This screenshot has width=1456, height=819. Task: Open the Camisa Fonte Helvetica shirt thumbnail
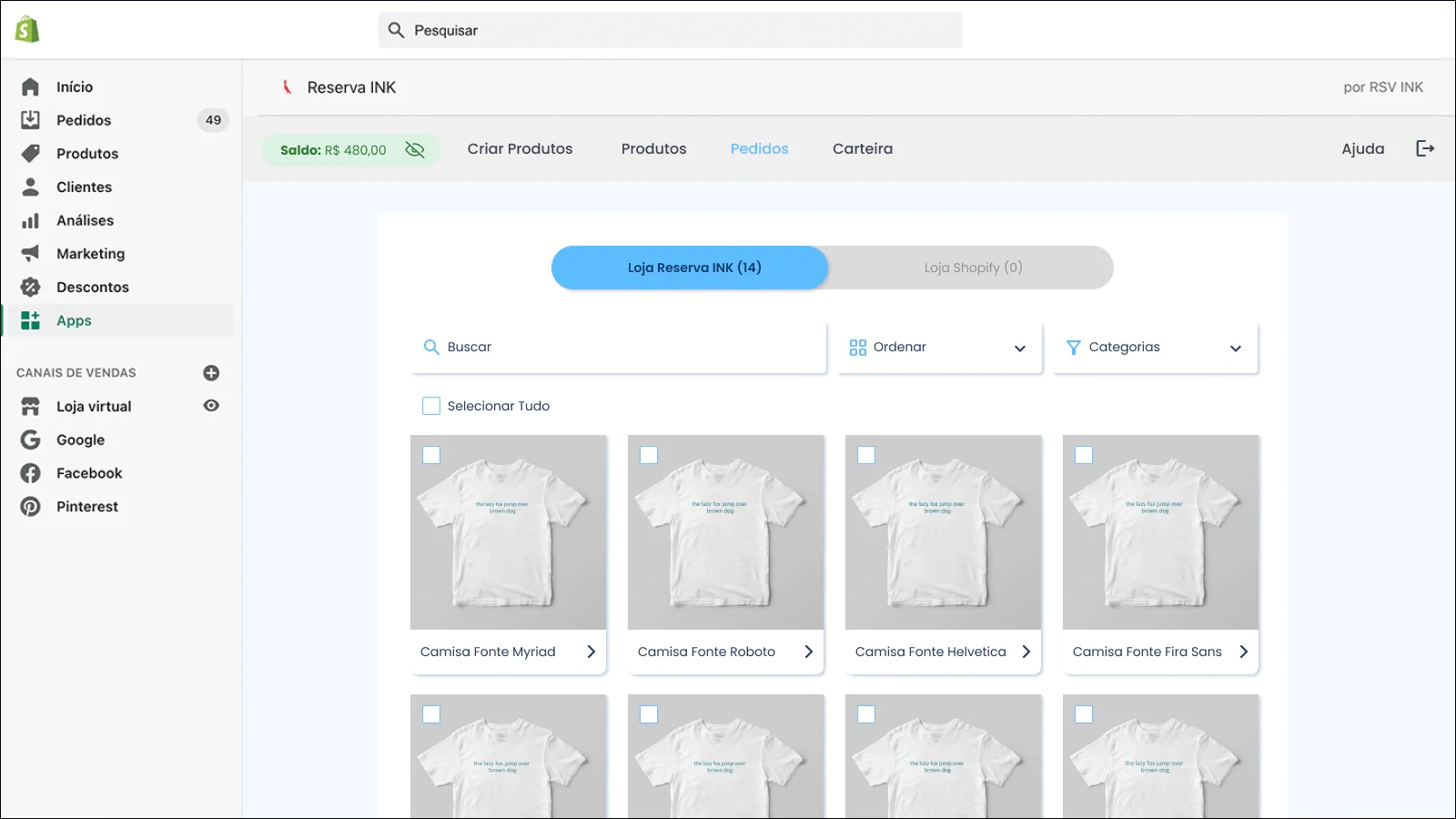click(x=943, y=532)
